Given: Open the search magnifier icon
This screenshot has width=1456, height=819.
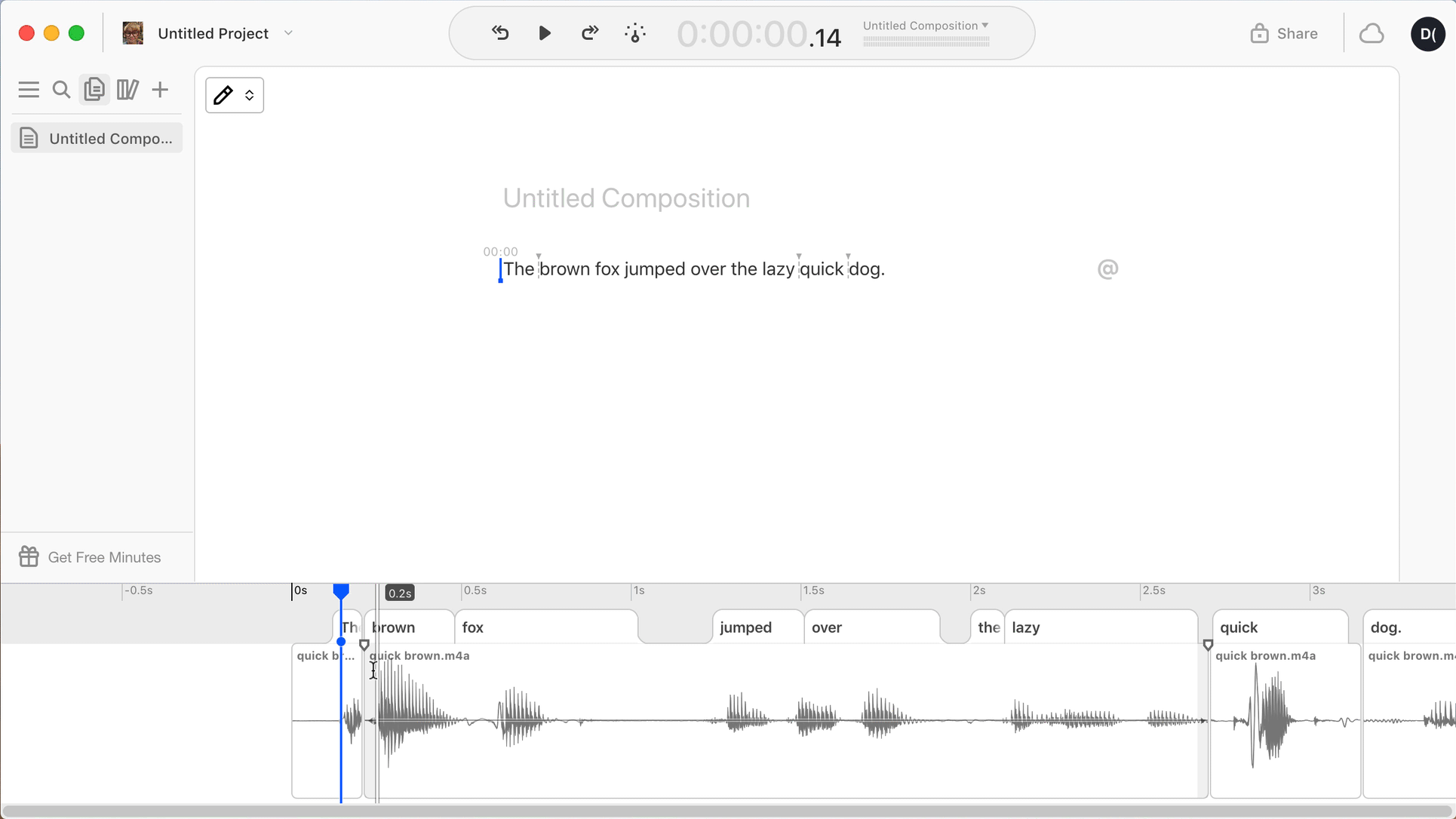Looking at the screenshot, I should 61,90.
